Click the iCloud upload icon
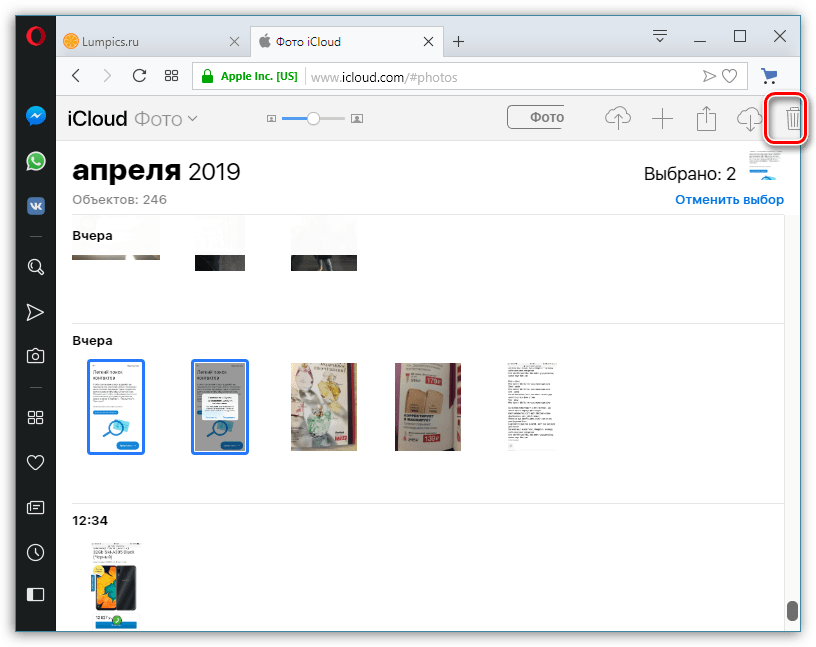Image resolution: width=816 pixels, height=647 pixels. [x=619, y=119]
